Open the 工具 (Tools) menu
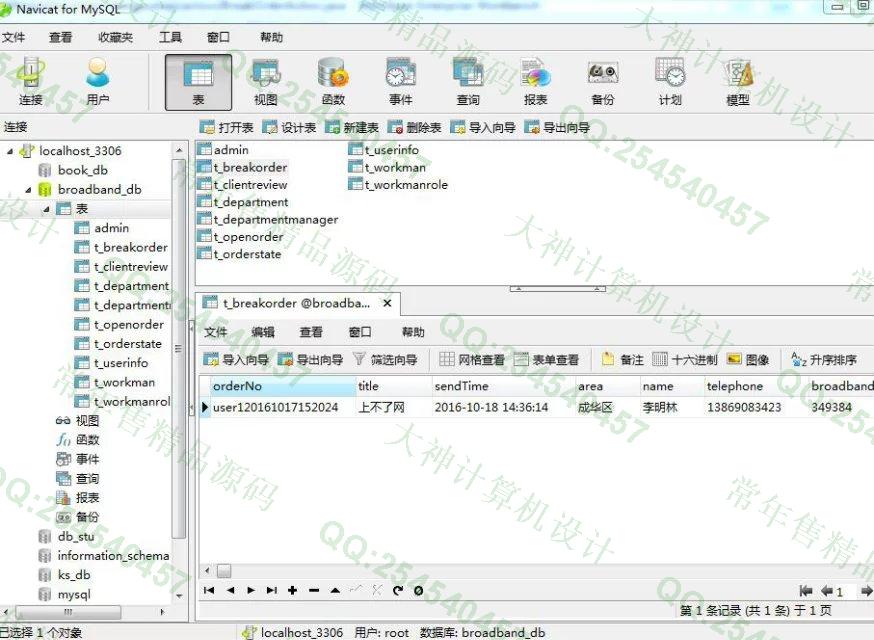This screenshot has width=874, height=640. click(170, 37)
